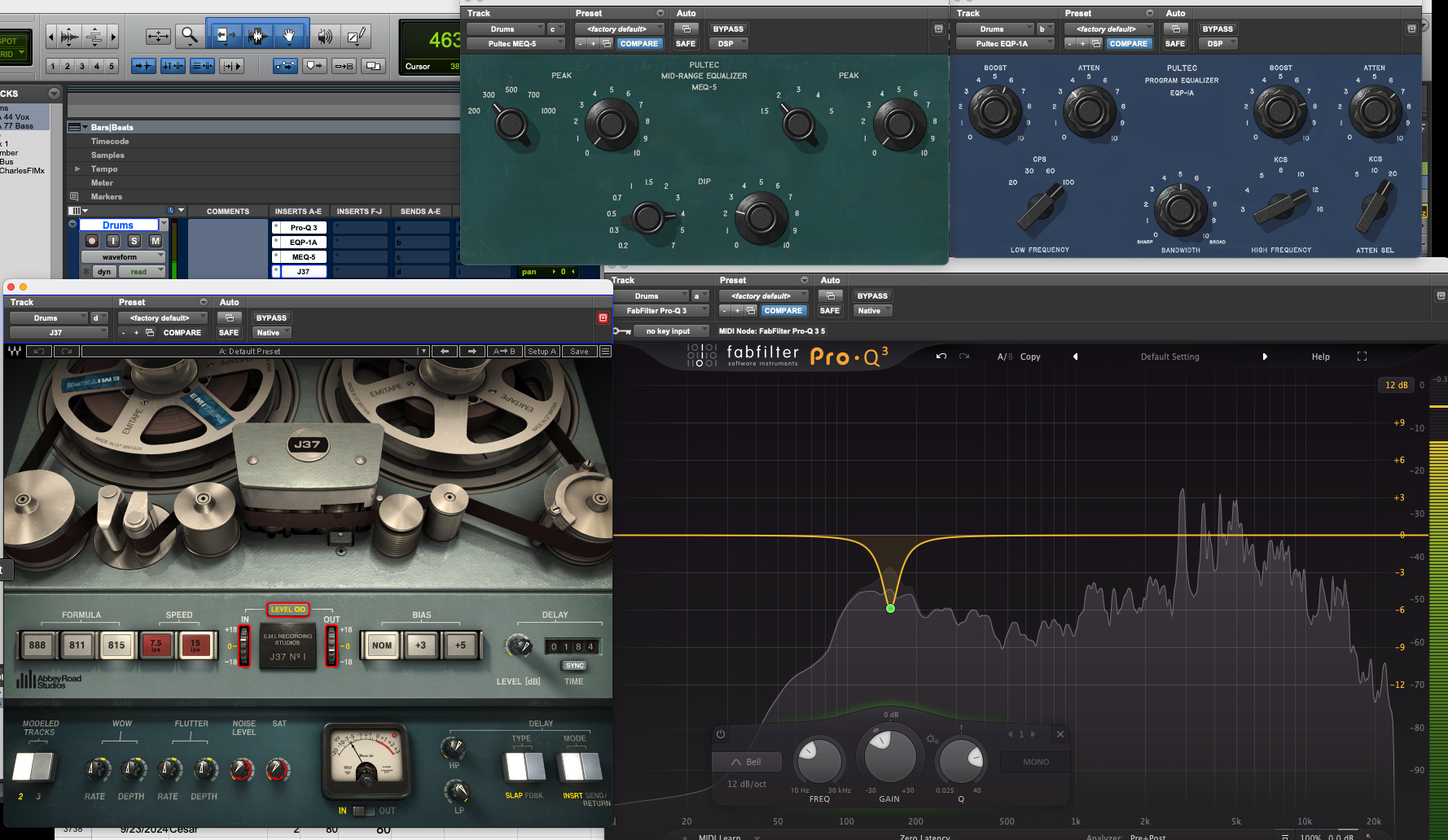This screenshot has width=1448, height=840.
Task: Toggle J37 IN/OUT meter switch
Action: (x=363, y=811)
